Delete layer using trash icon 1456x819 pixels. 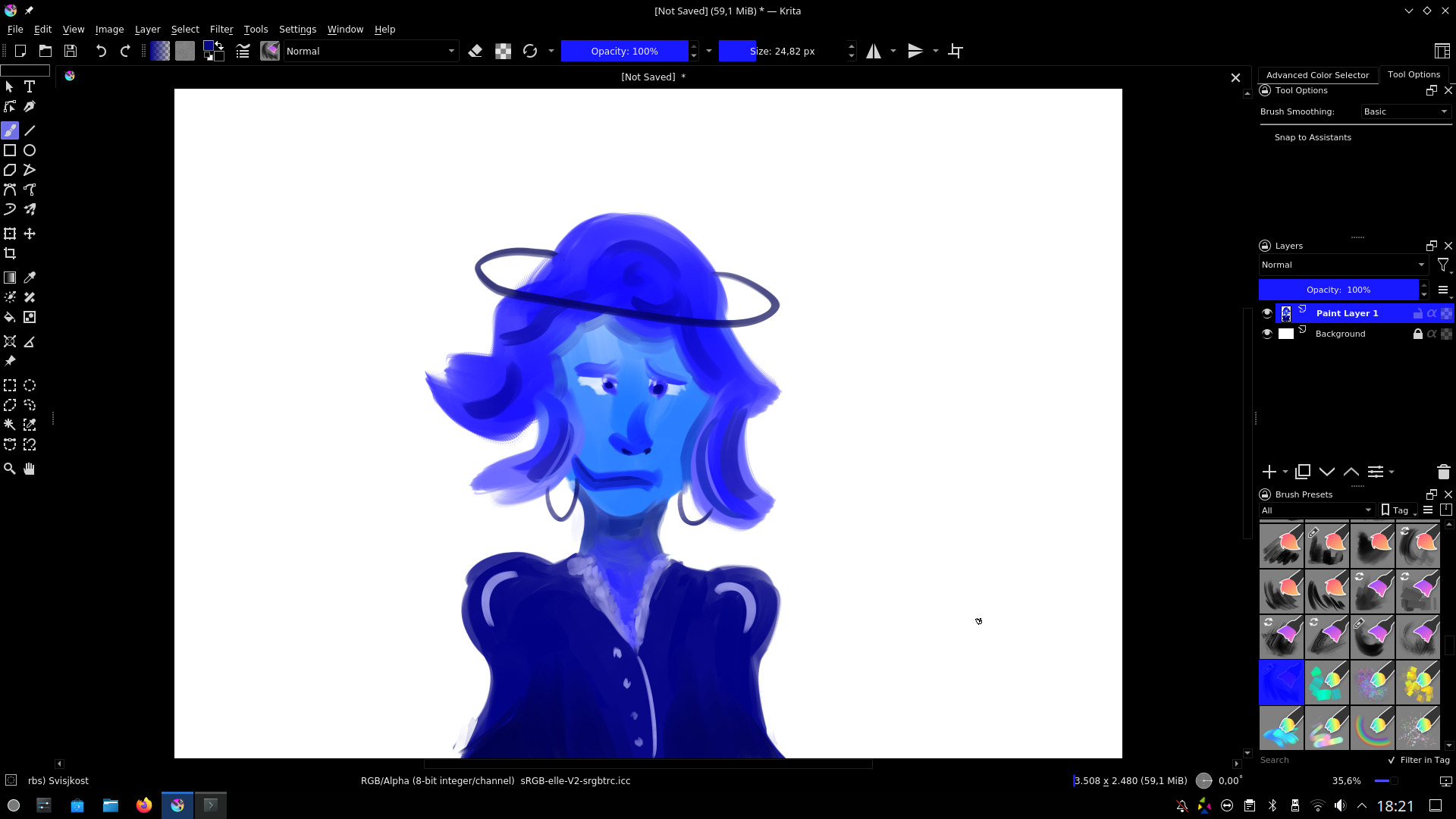pyautogui.click(x=1443, y=472)
